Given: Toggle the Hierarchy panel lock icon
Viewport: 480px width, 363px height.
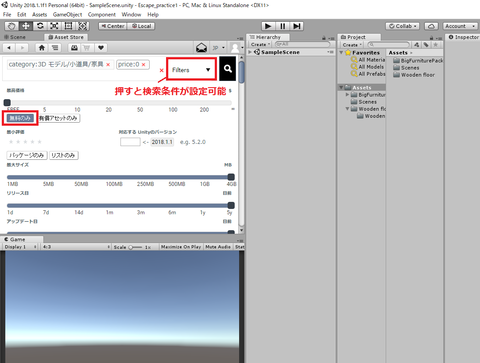Looking at the screenshot, I should pyautogui.click(x=324, y=38).
